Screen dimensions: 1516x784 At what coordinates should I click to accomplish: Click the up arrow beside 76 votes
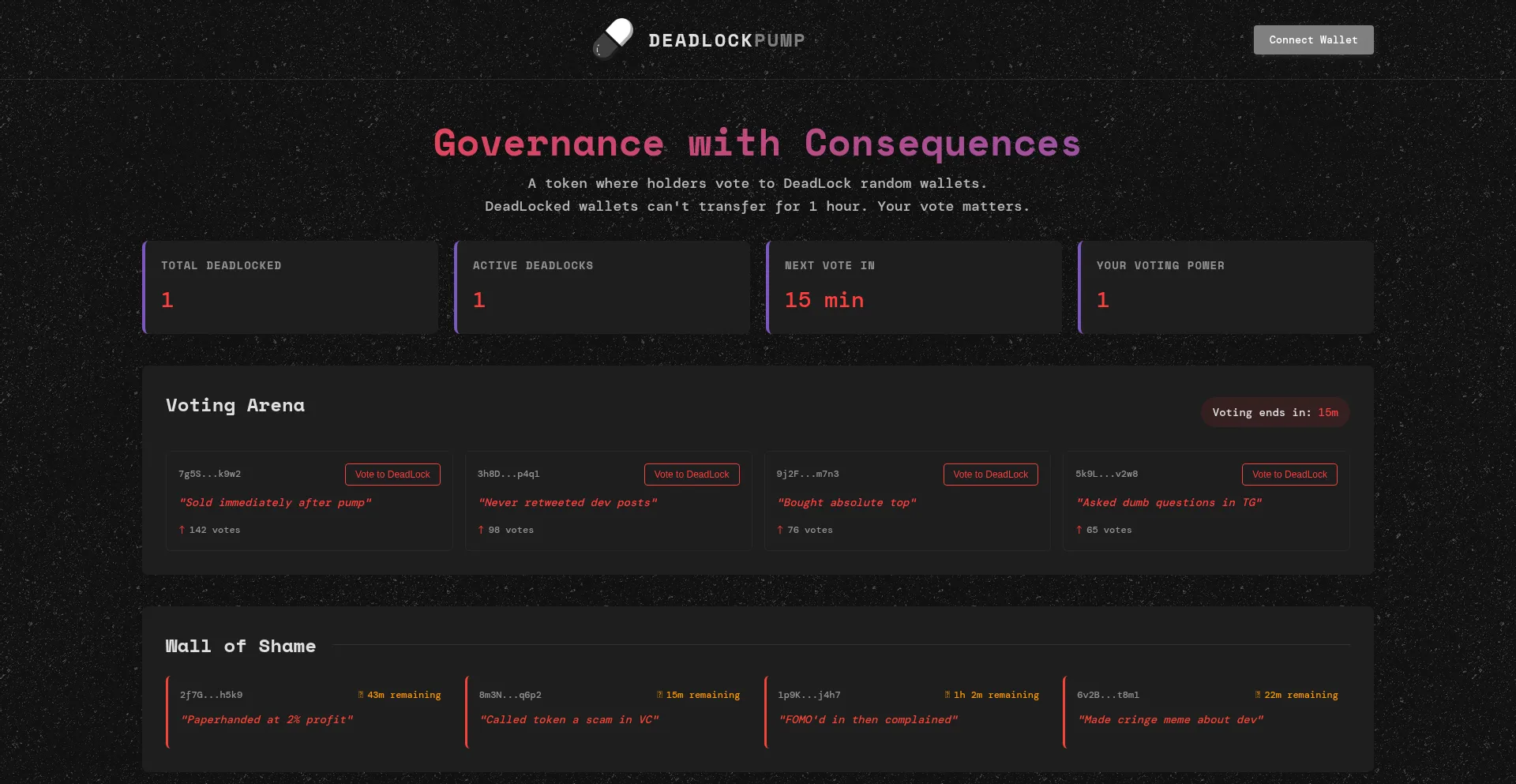tap(780, 530)
